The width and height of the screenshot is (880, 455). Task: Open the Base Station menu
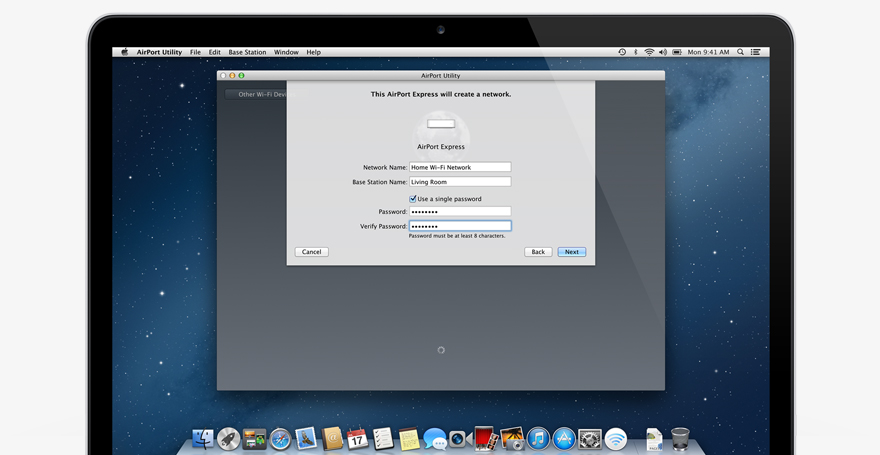tap(247, 52)
